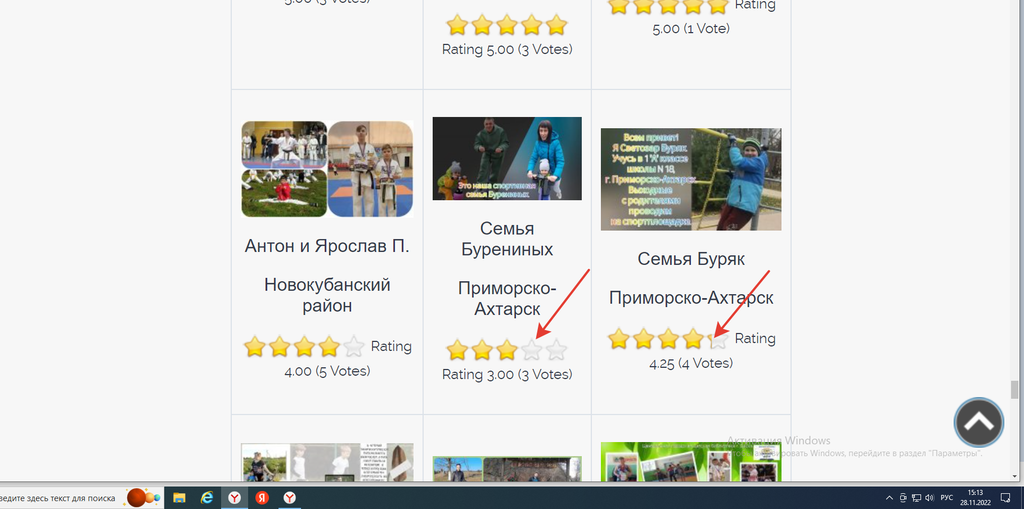Rate Семья Бурениных two stars
Viewport: 1024px width, 509px height.
coord(482,350)
